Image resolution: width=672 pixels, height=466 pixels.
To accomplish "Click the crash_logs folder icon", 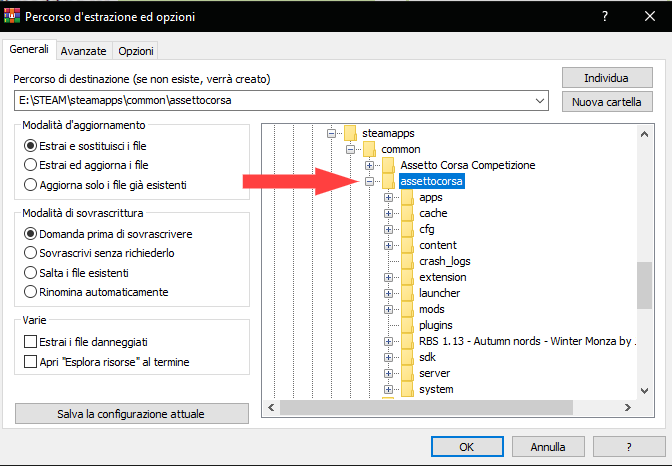I will click(407, 261).
